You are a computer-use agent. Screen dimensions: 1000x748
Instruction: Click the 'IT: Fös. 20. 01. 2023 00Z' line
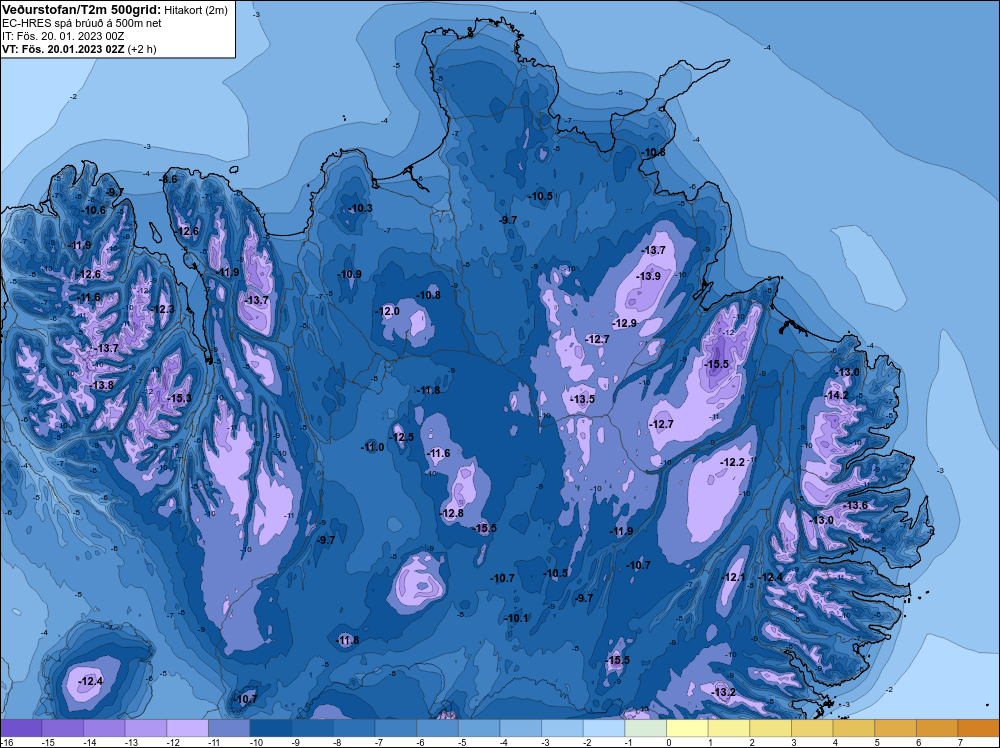coord(63,36)
